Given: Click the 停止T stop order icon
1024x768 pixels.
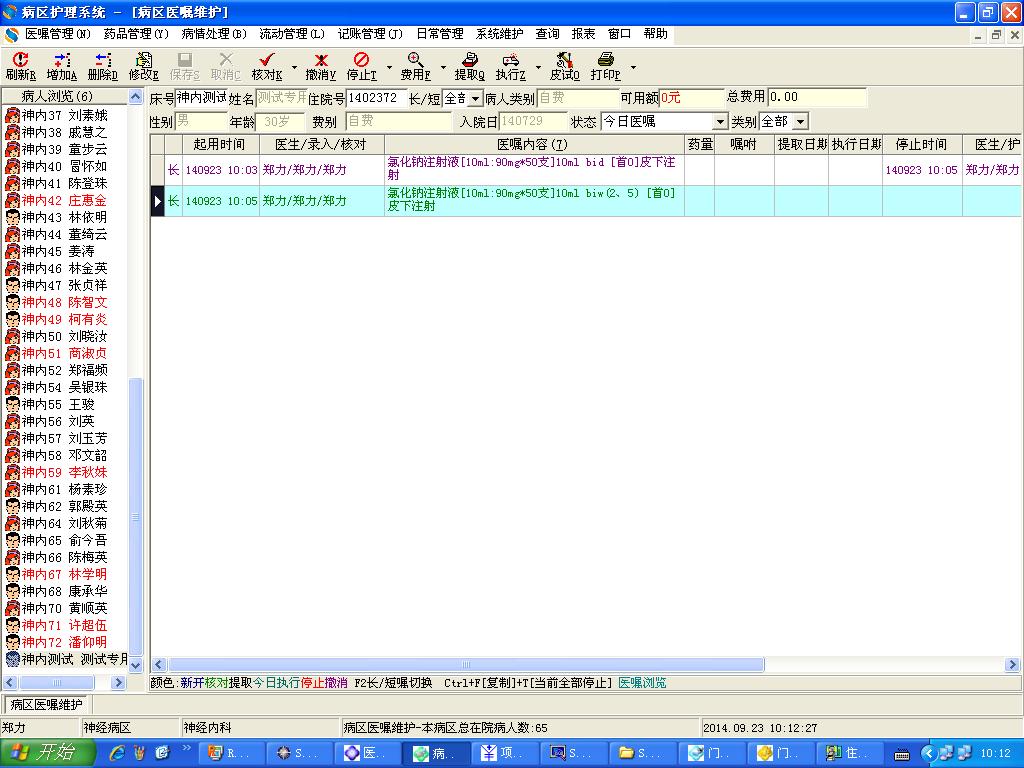Looking at the screenshot, I should pyautogui.click(x=361, y=67).
